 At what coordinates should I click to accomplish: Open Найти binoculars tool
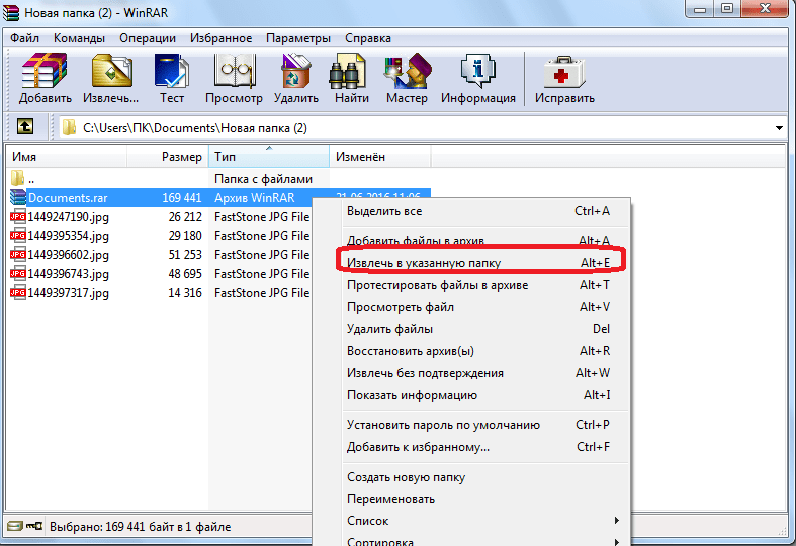pos(348,71)
